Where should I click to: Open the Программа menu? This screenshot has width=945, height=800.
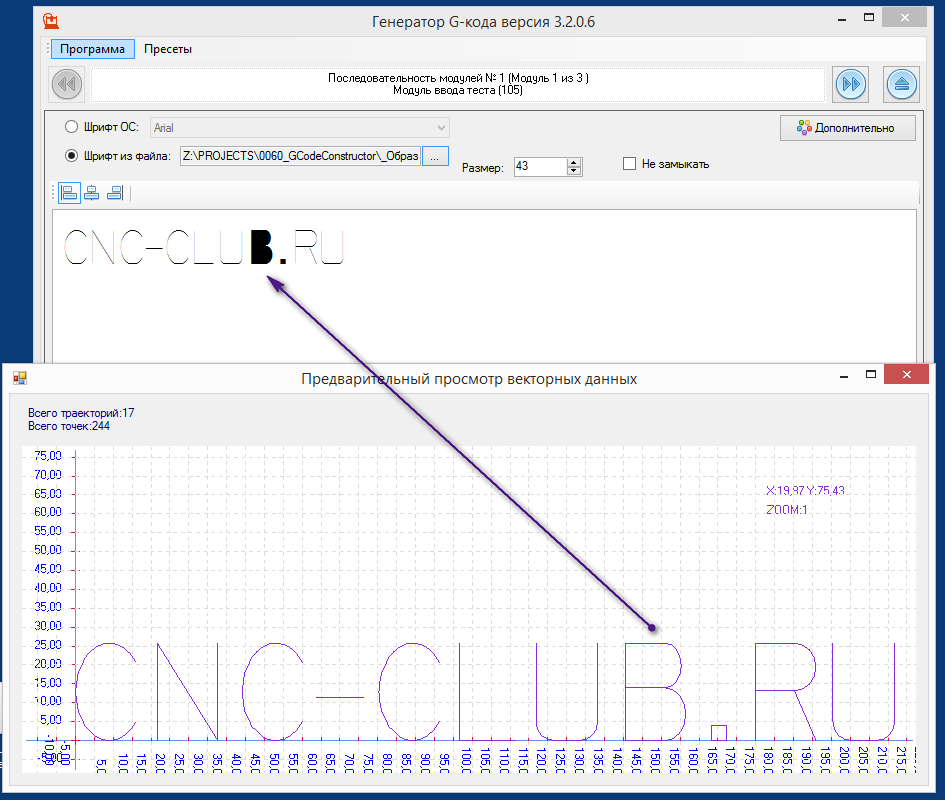tap(93, 49)
